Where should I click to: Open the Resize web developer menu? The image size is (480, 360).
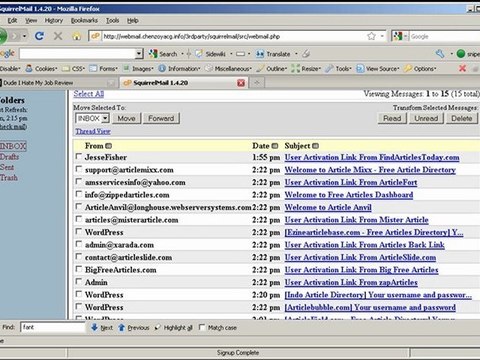pos(306,69)
